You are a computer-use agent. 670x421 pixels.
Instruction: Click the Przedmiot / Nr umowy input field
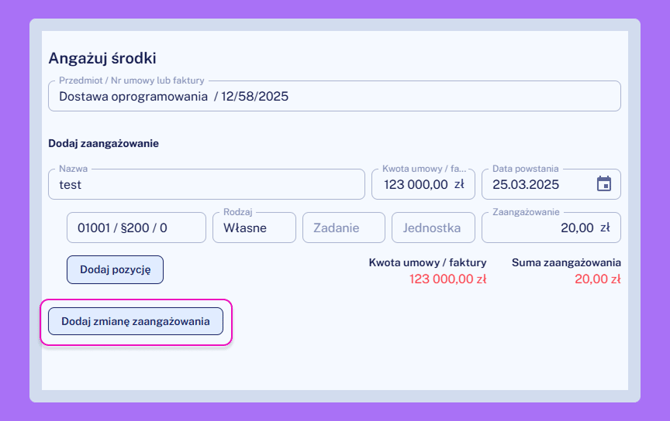(334, 97)
